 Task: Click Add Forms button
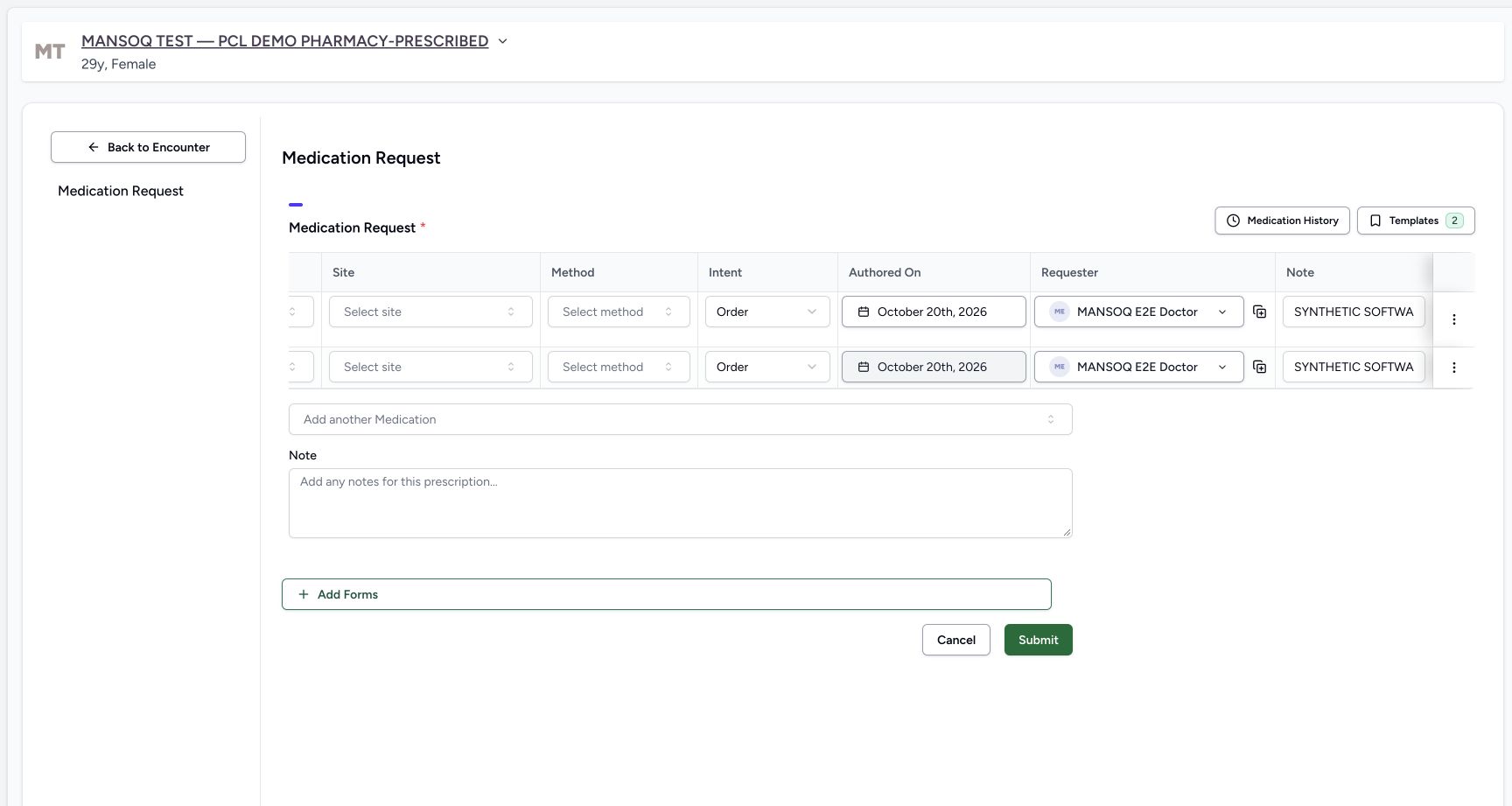click(x=666, y=594)
